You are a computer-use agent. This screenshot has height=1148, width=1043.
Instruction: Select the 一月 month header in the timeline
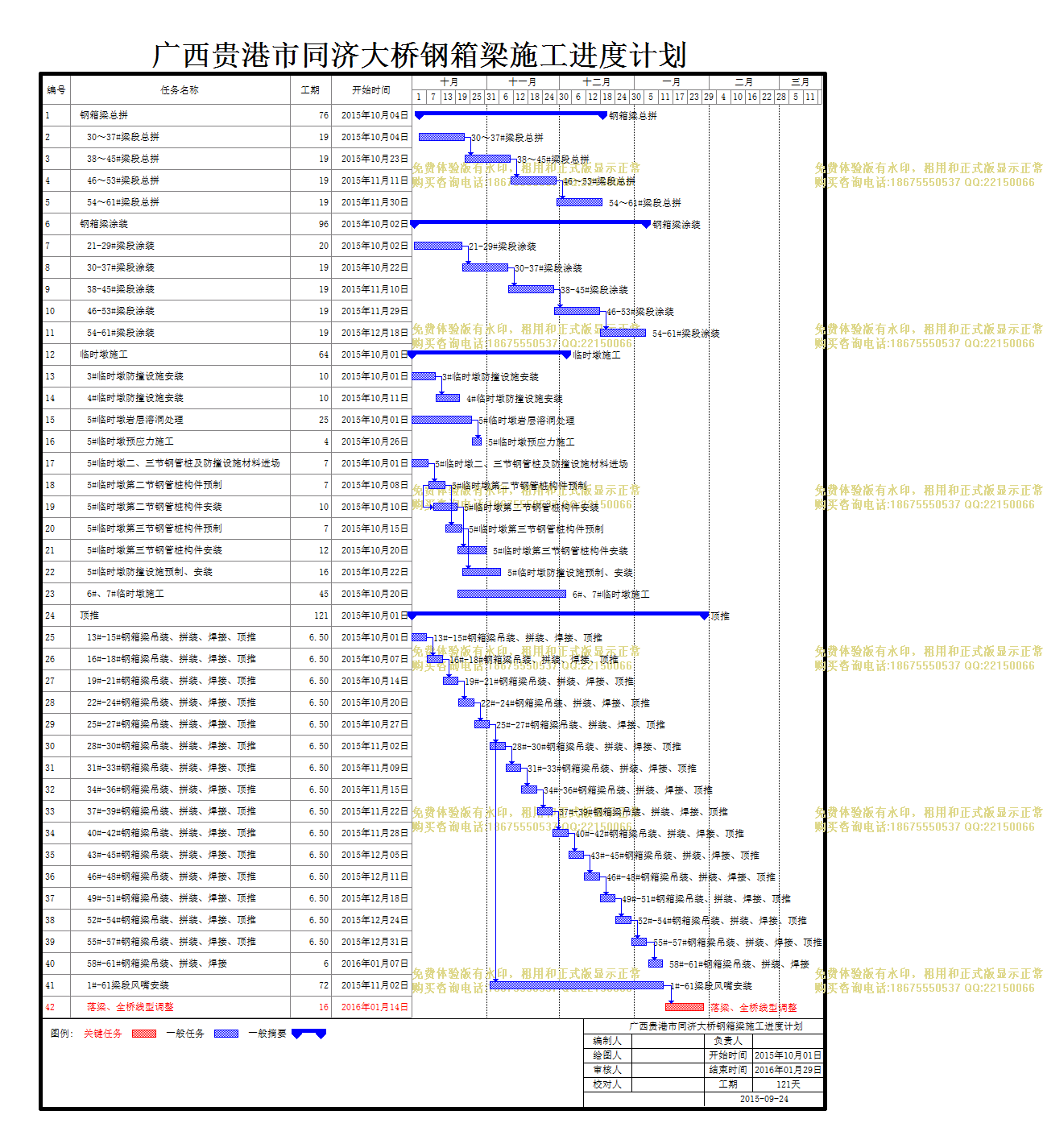[672, 82]
